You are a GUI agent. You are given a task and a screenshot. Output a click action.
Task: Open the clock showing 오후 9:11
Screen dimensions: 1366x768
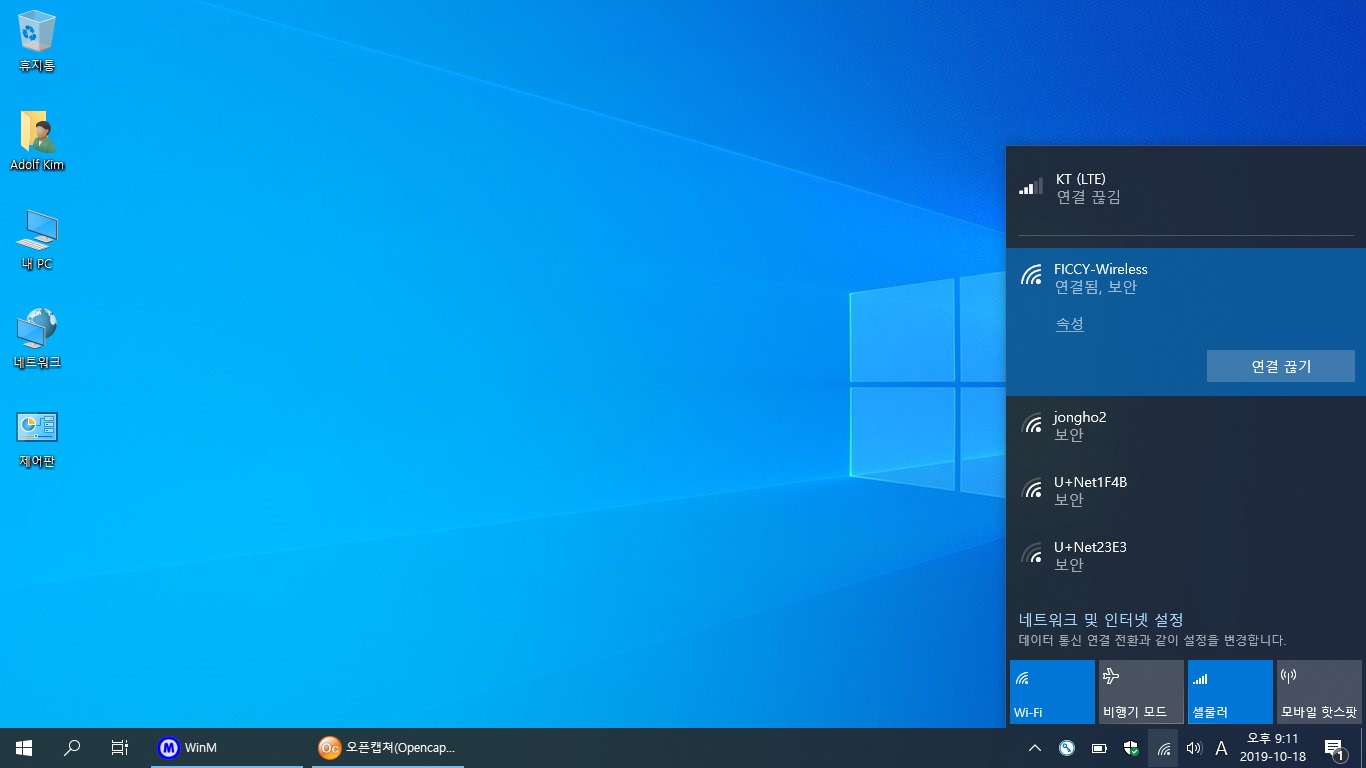(1273, 747)
